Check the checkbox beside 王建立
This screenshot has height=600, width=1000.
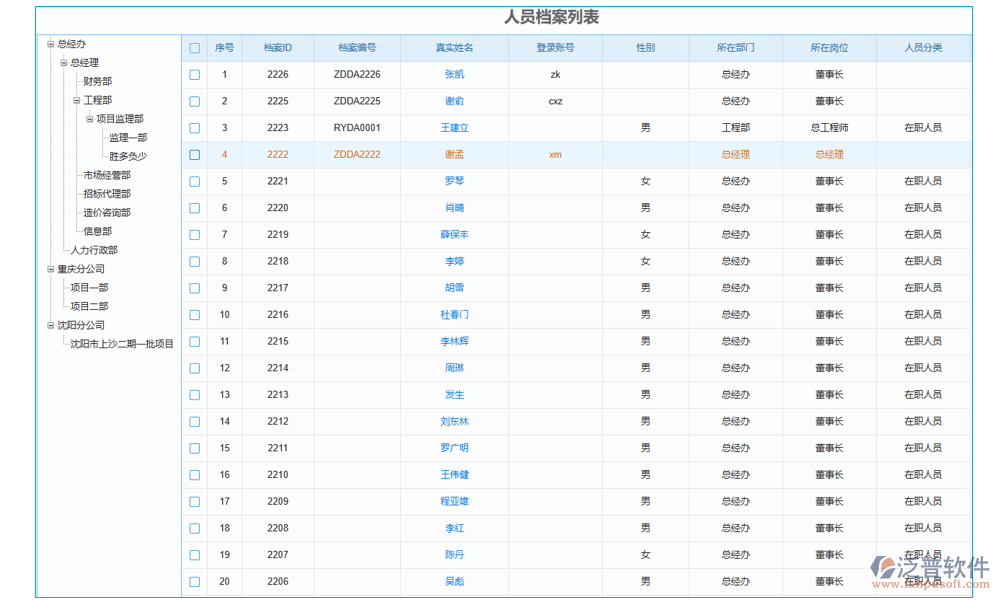[194, 127]
